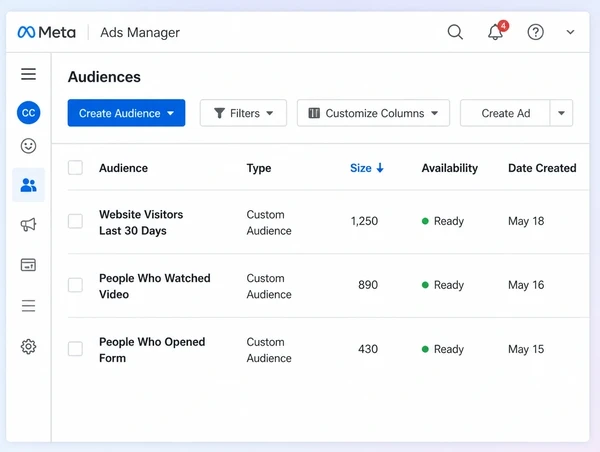Screen dimensions: 600x452
Task: Expand the arrow next to Create Ad
Action: 561,113
